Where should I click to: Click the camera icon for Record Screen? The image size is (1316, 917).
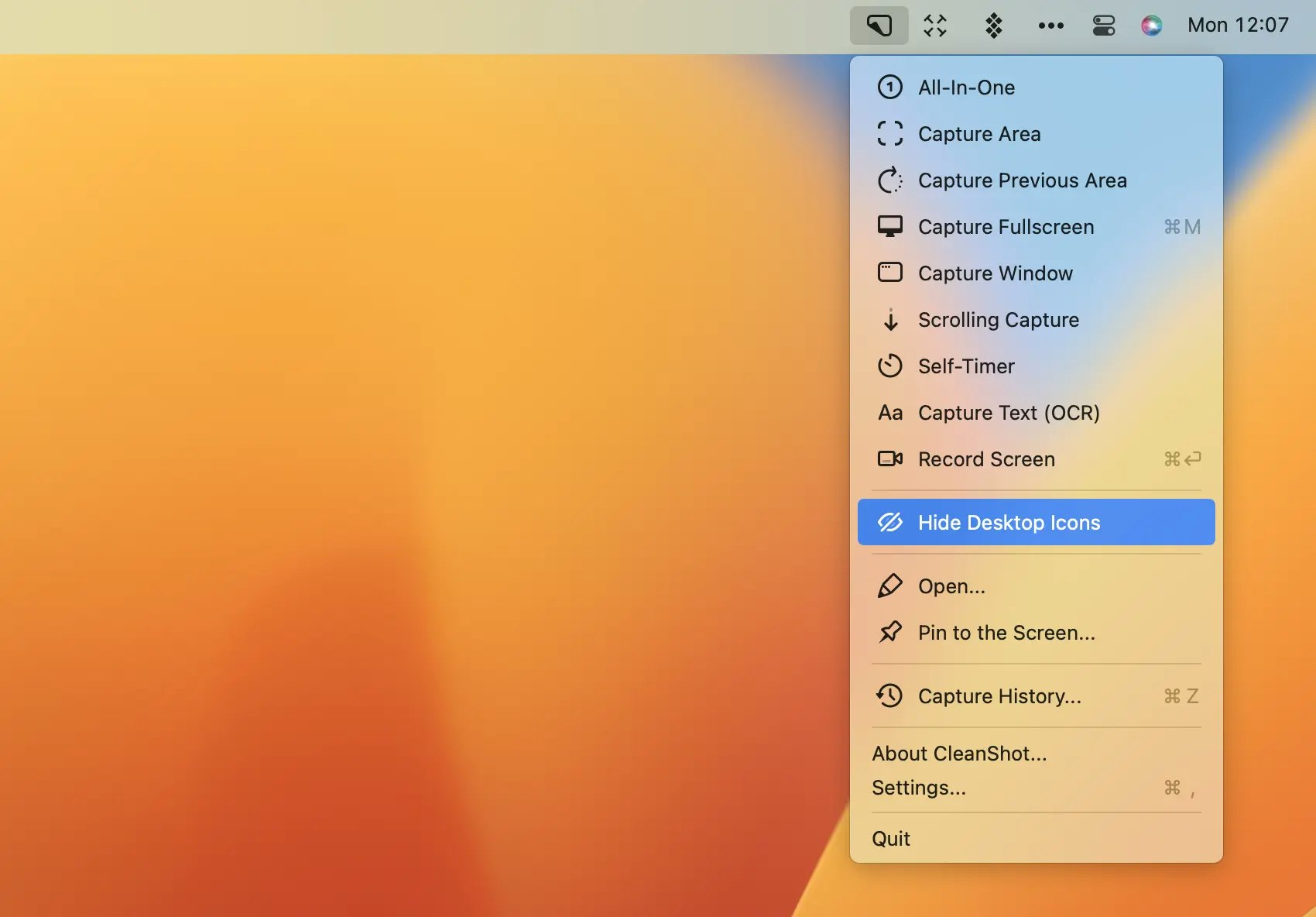[890, 458]
